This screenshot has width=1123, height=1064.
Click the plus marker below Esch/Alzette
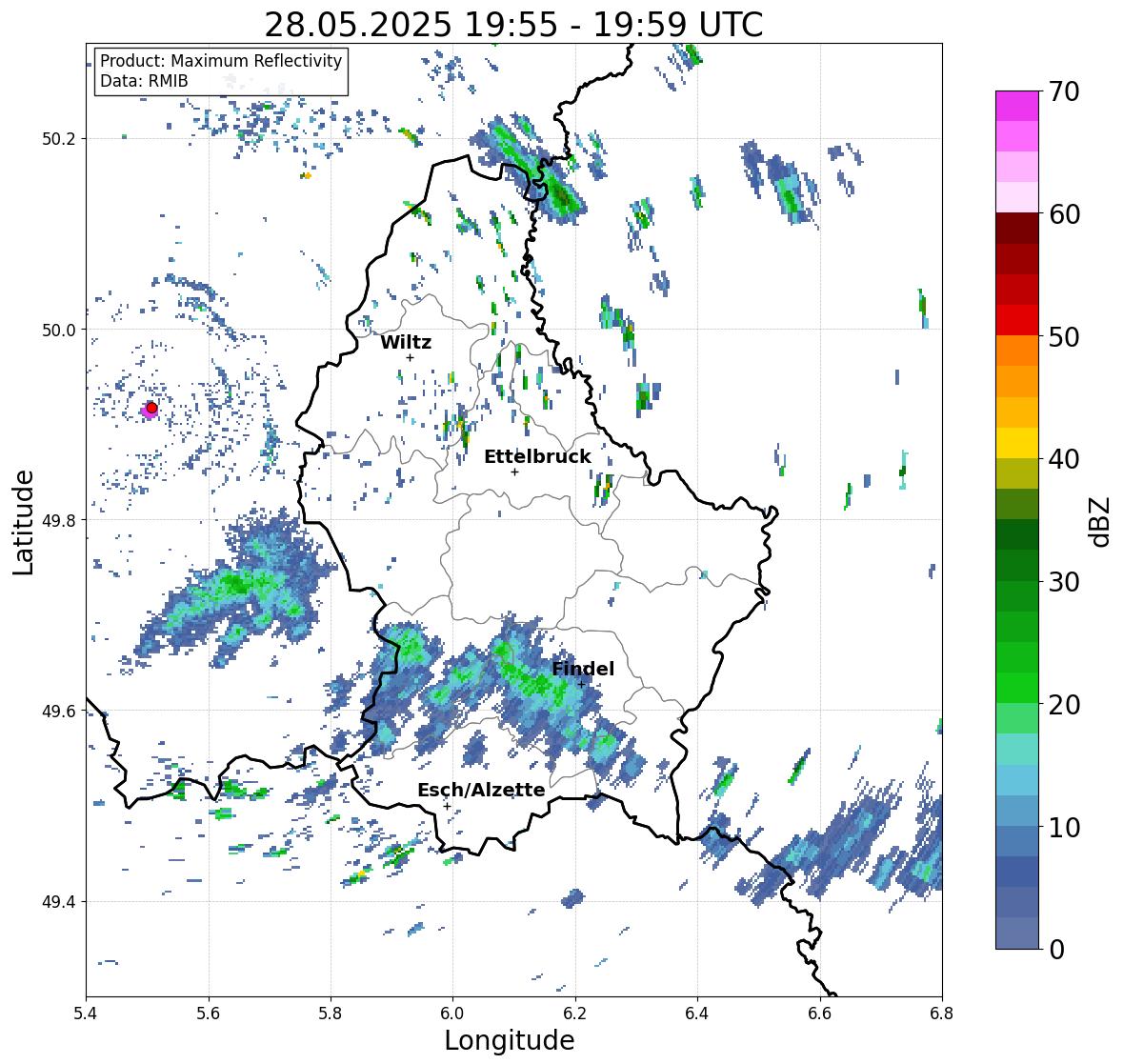[447, 806]
